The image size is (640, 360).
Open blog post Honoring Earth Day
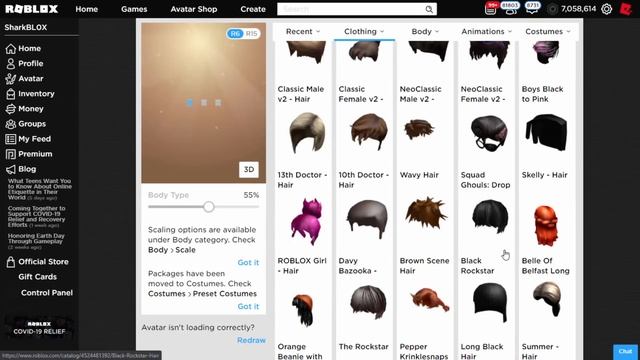36,241
